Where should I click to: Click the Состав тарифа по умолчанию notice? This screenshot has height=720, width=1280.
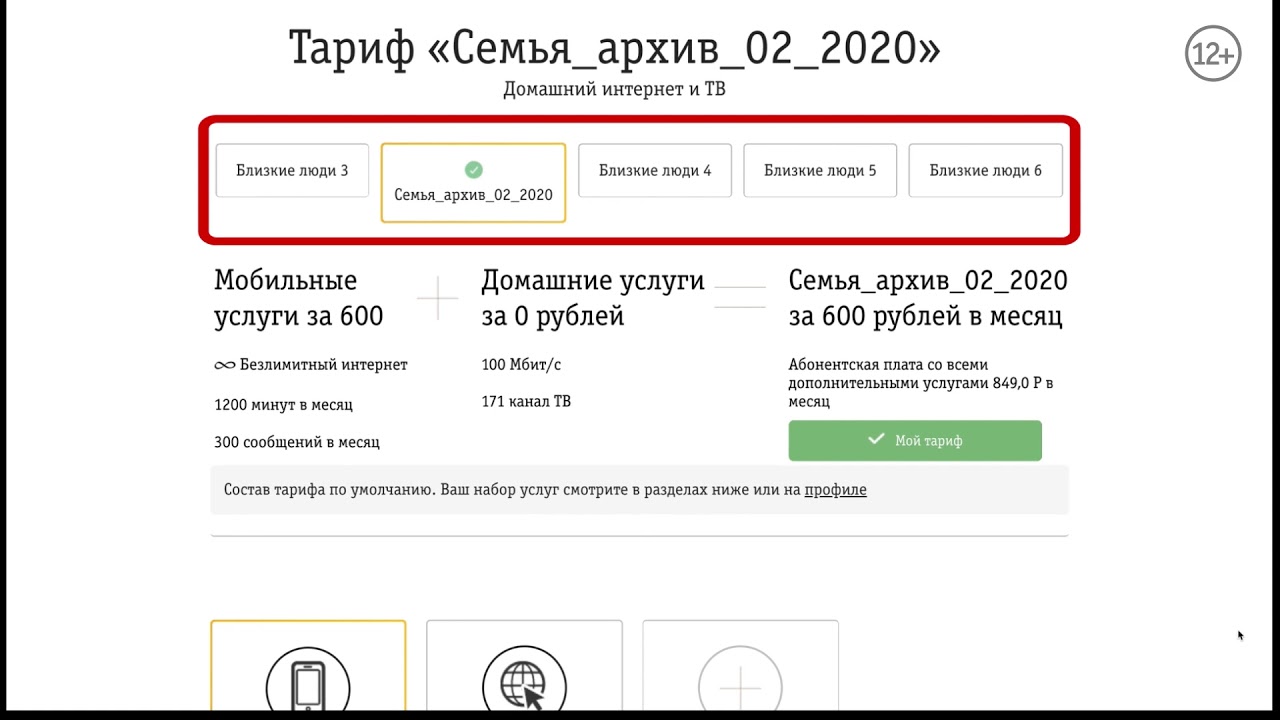pos(640,490)
